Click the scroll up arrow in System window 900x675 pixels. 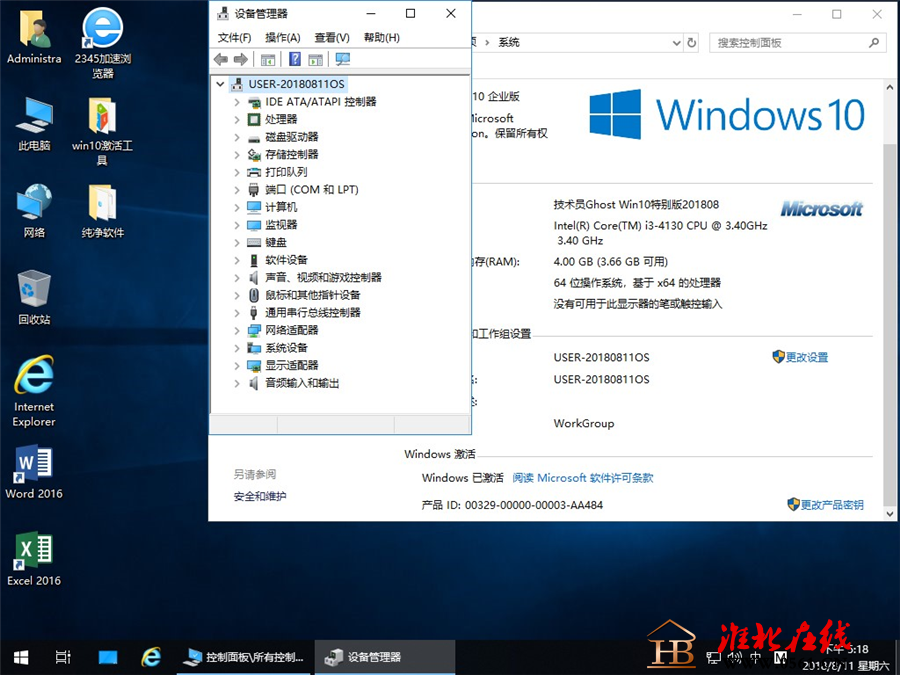coord(890,87)
